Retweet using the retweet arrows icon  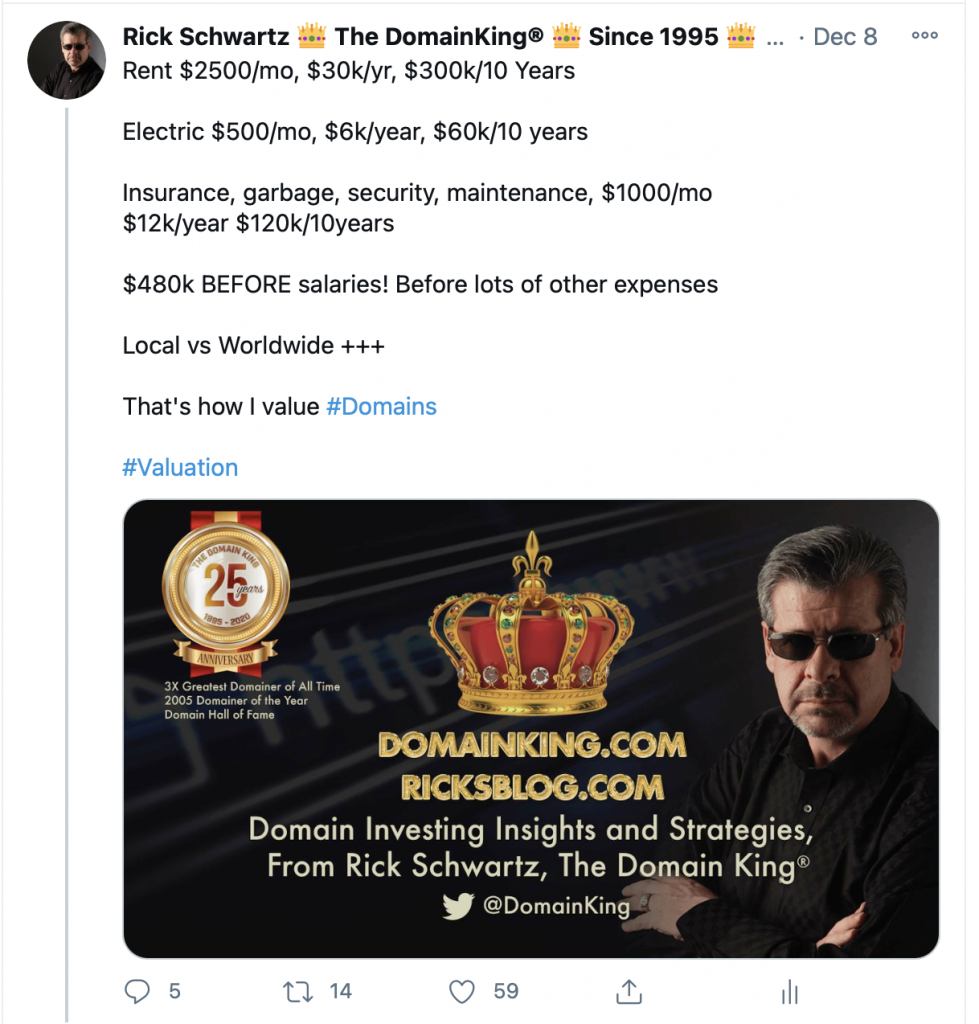tap(297, 991)
